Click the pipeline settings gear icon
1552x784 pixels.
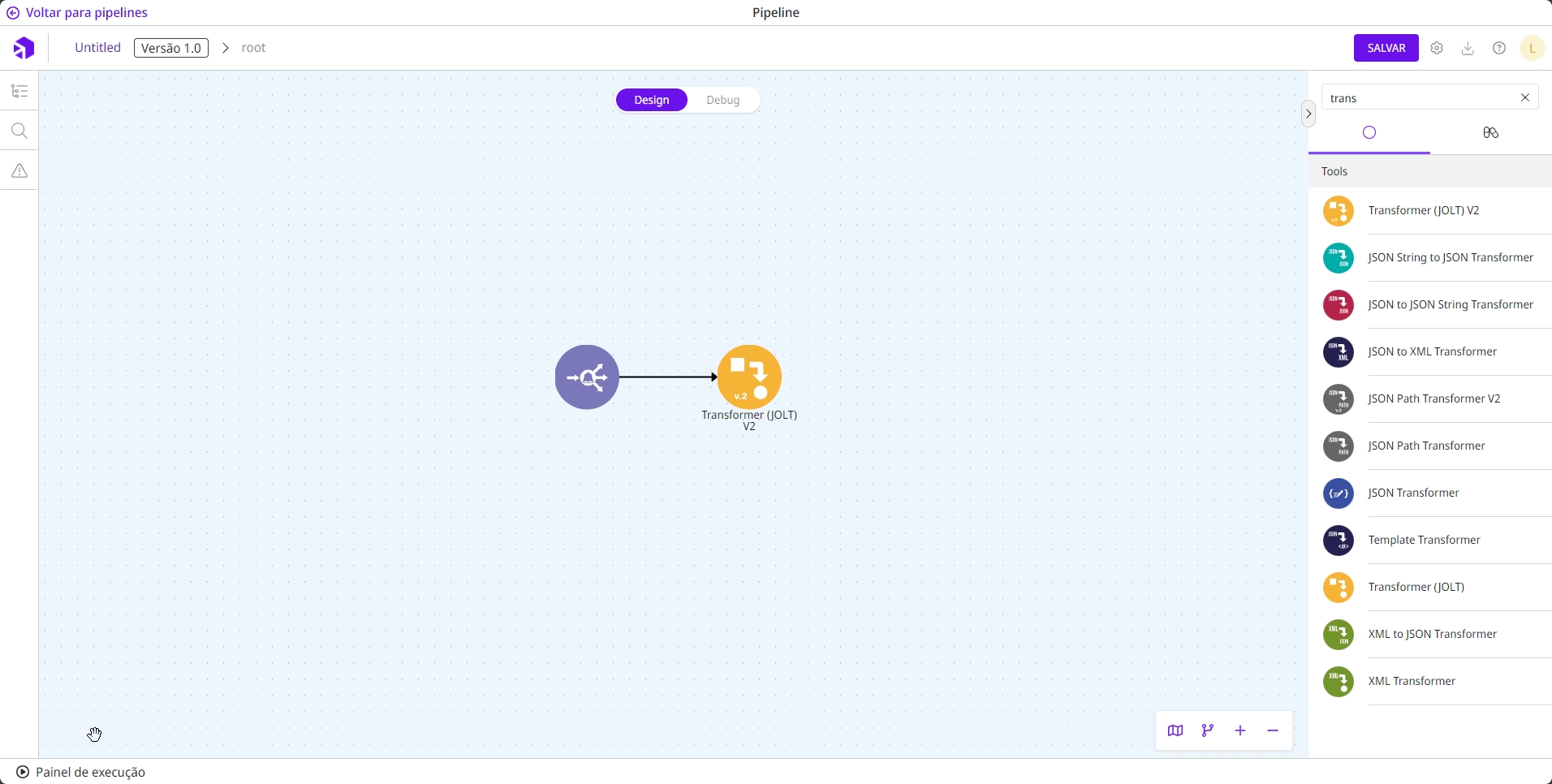pyautogui.click(x=1437, y=48)
